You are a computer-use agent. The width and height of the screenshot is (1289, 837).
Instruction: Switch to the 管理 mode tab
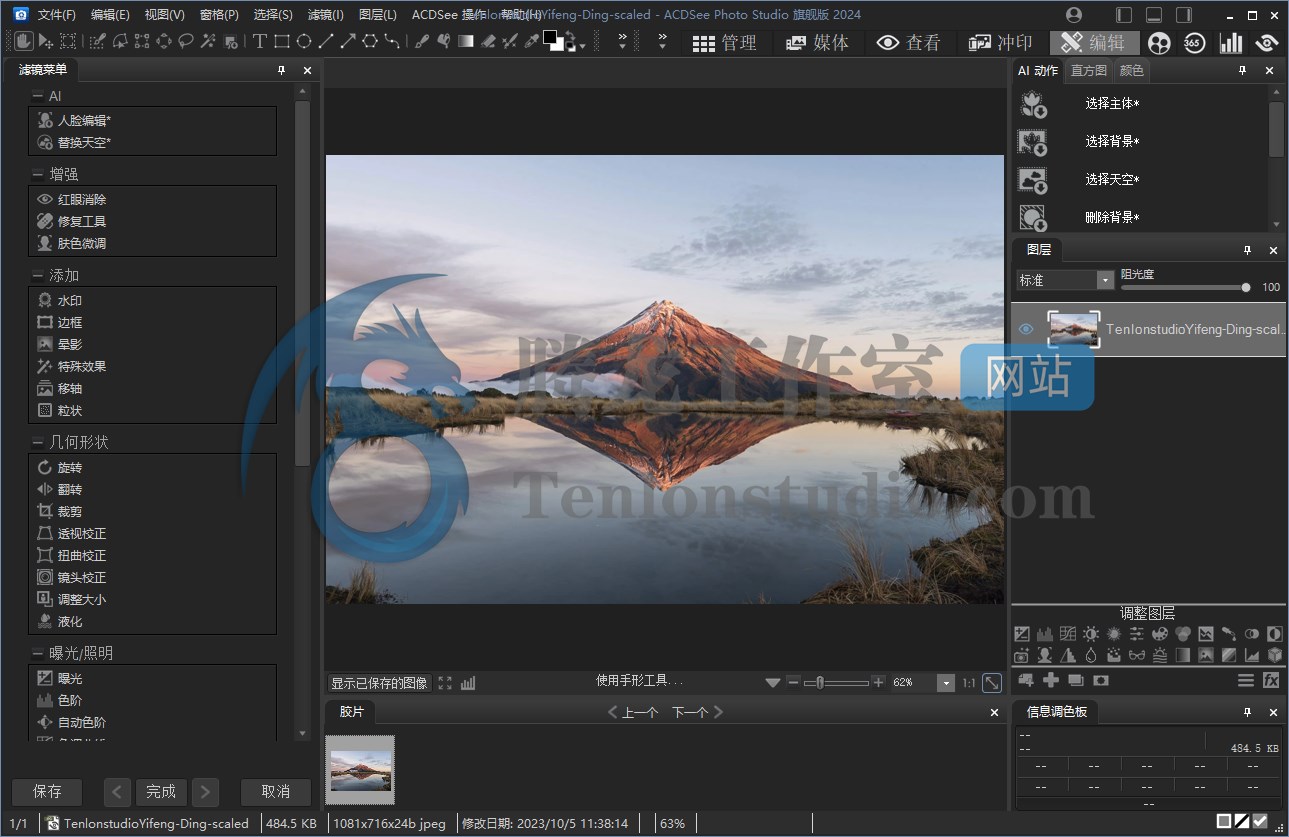[x=725, y=42]
